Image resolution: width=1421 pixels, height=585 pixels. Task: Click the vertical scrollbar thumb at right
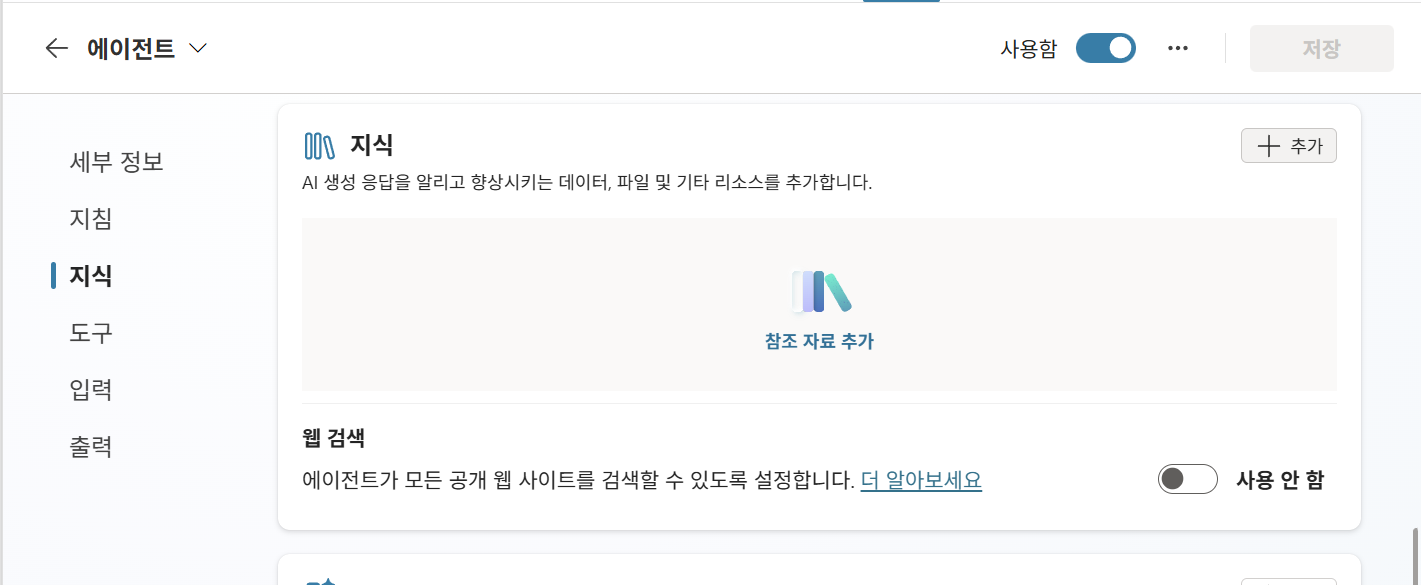(x=1414, y=555)
